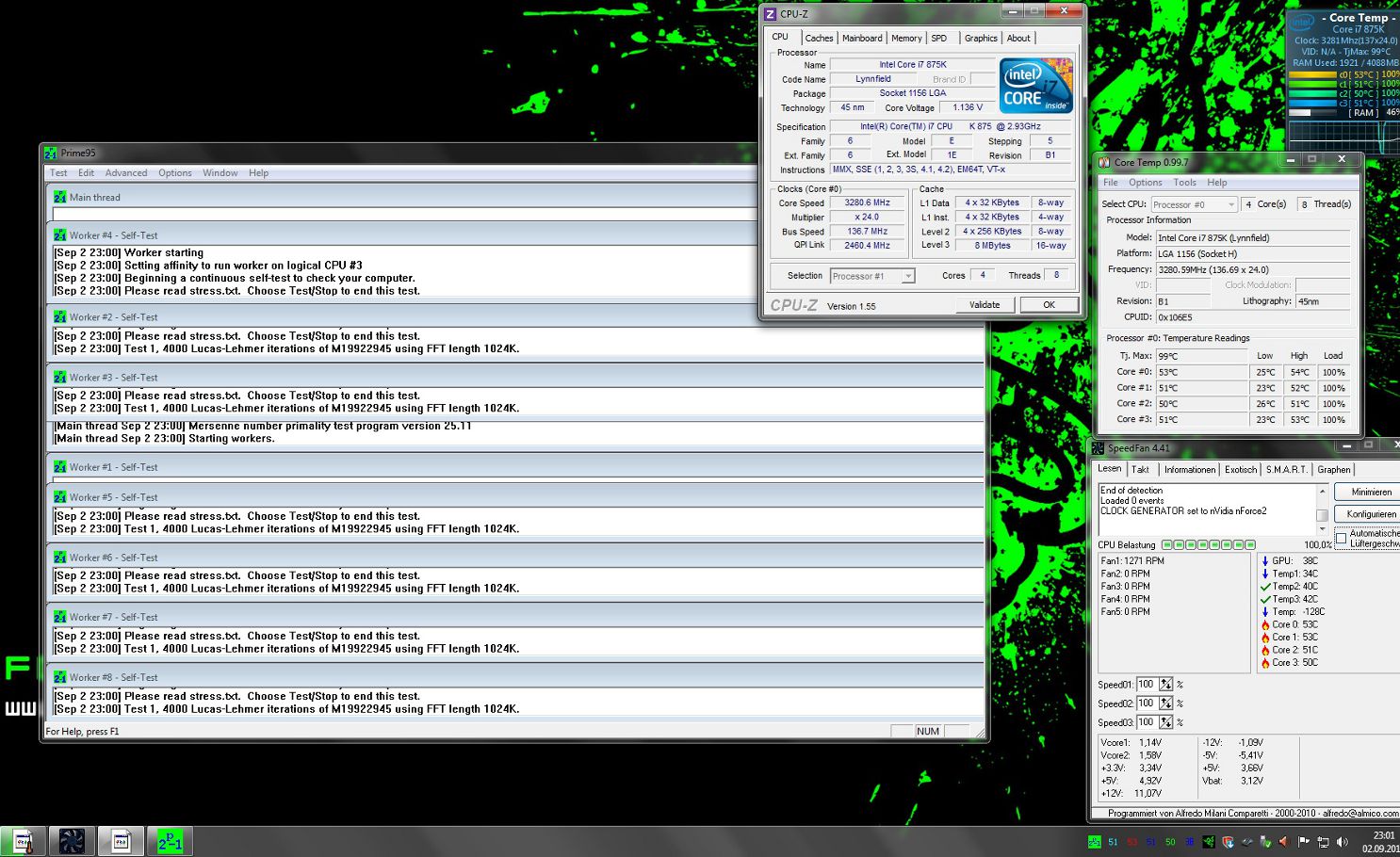This screenshot has width=1400, height=857.
Task: Click the Worker #4 Self-Test icon
Action: click(x=60, y=235)
